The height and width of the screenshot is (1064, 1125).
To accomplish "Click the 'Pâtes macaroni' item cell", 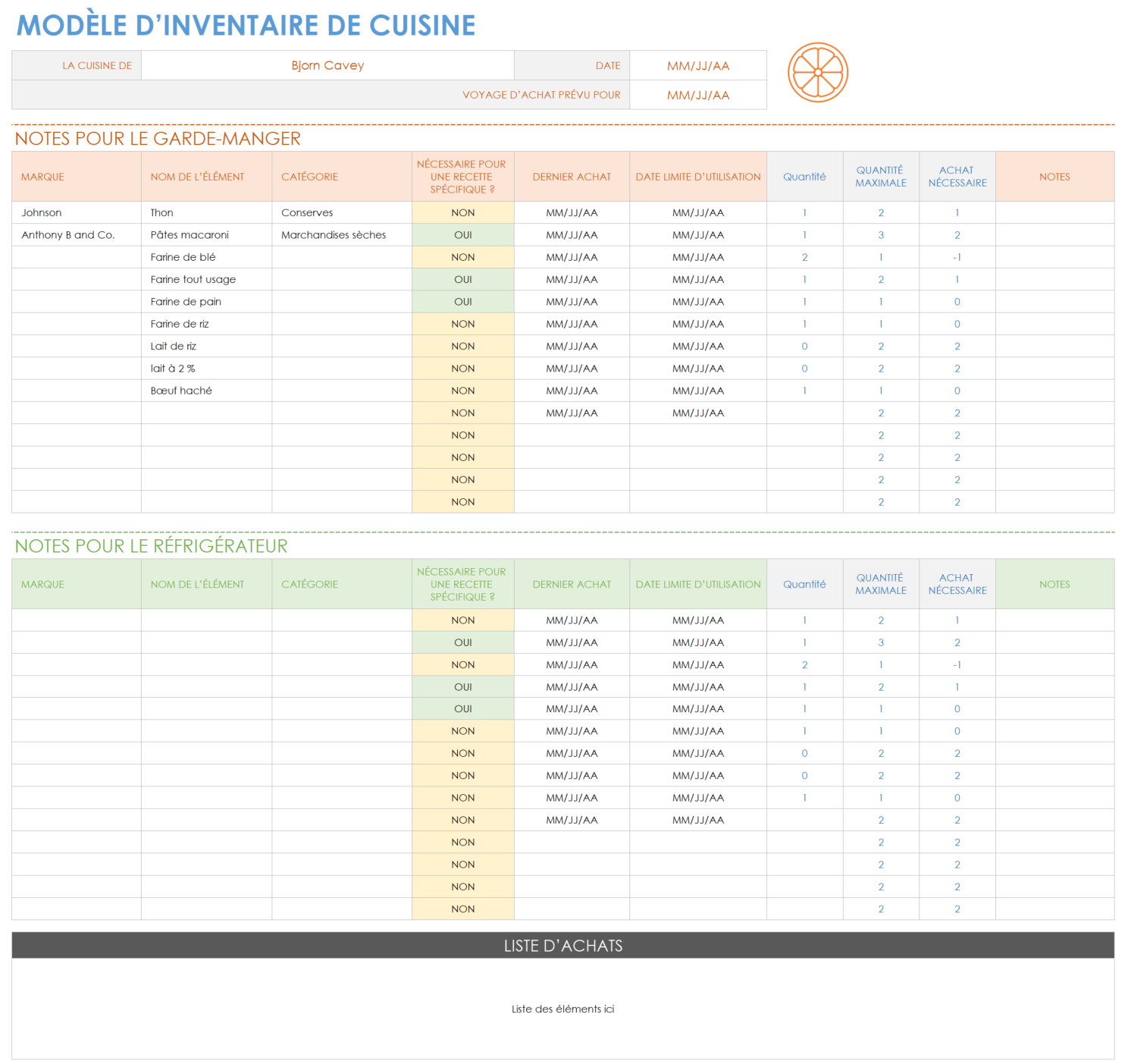I will [206, 234].
